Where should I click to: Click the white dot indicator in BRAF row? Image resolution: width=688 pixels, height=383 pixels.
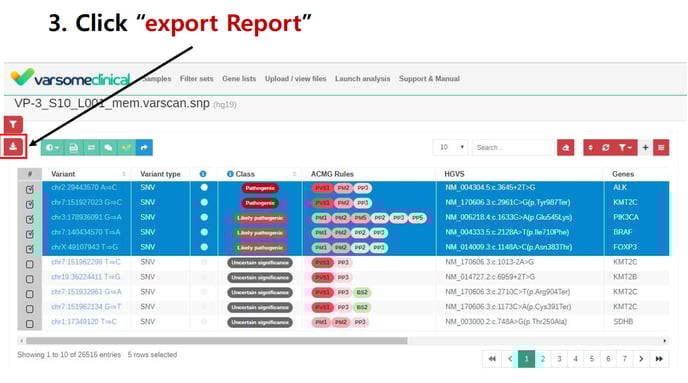(204, 232)
